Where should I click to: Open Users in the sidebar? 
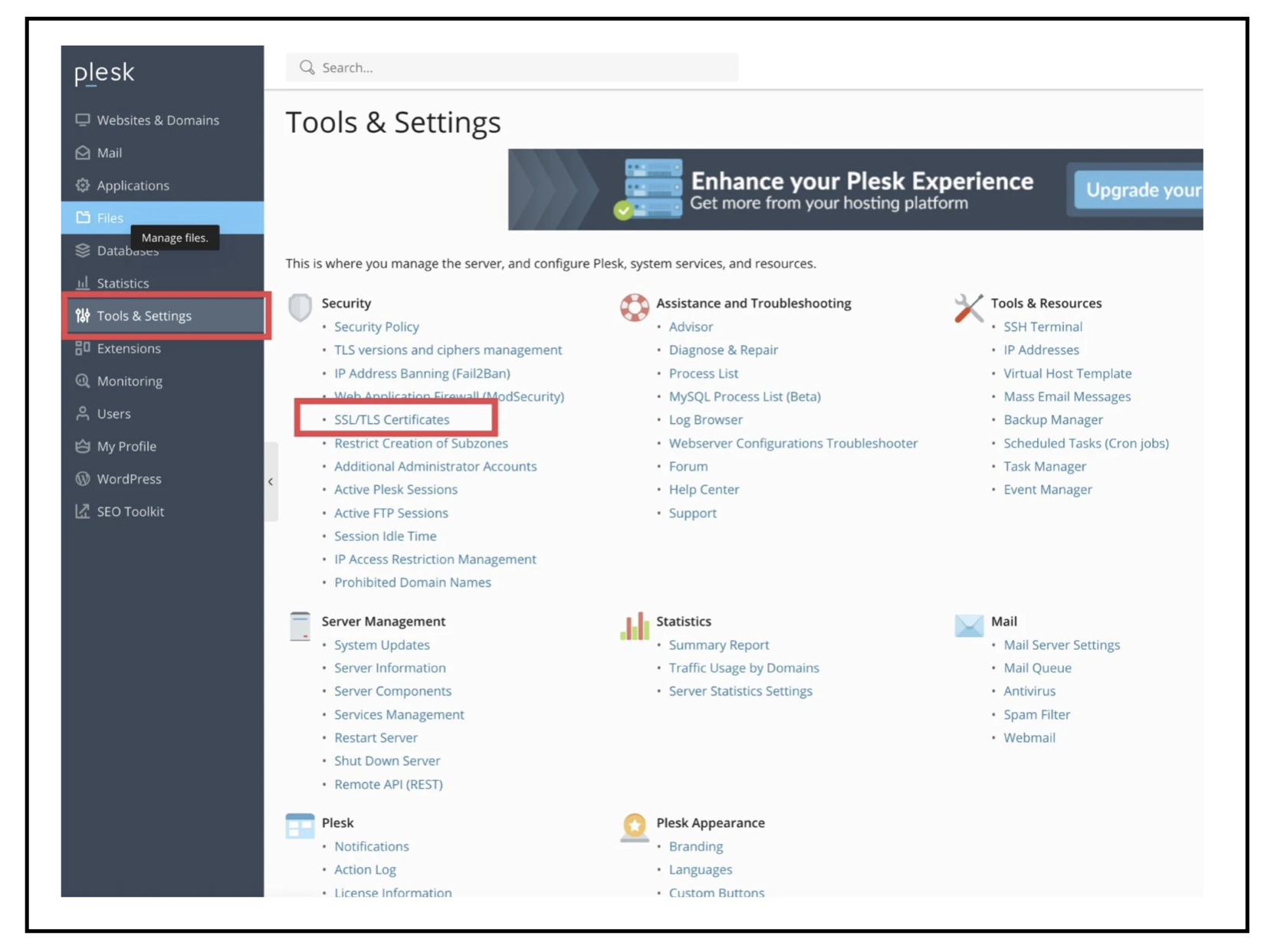pos(163,413)
